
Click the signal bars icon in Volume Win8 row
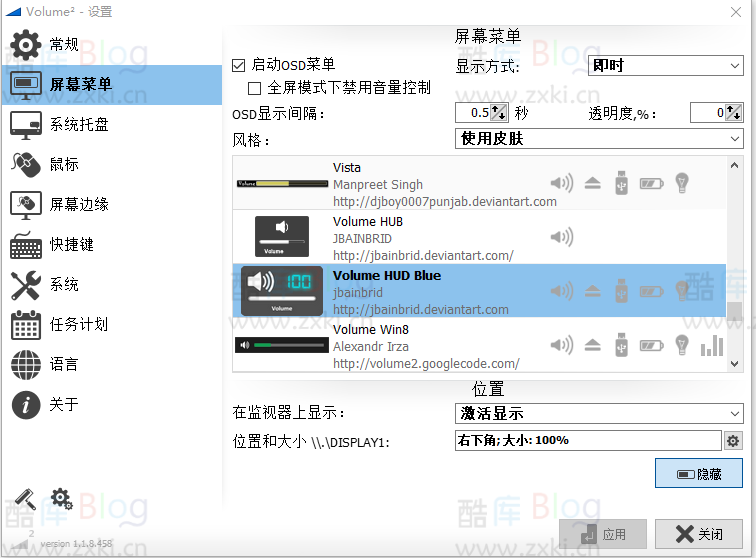click(x=712, y=345)
